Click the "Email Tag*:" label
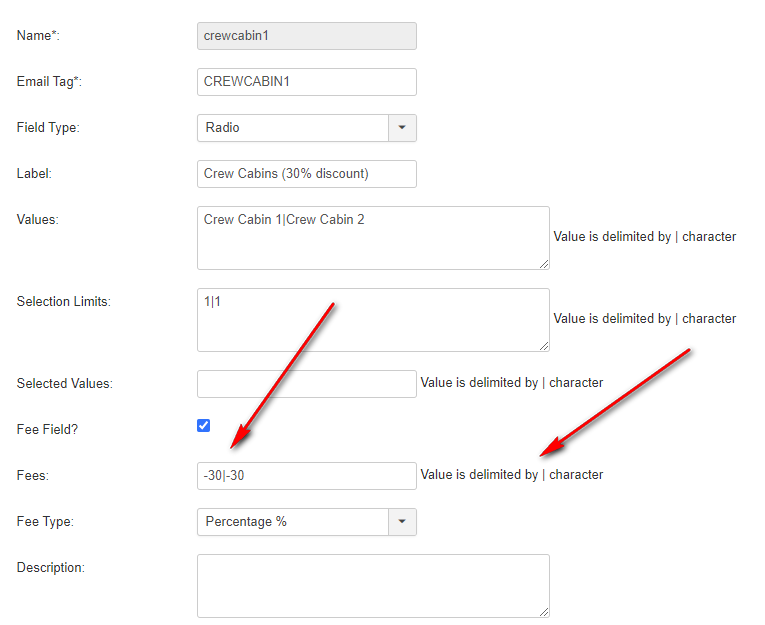 click(49, 82)
